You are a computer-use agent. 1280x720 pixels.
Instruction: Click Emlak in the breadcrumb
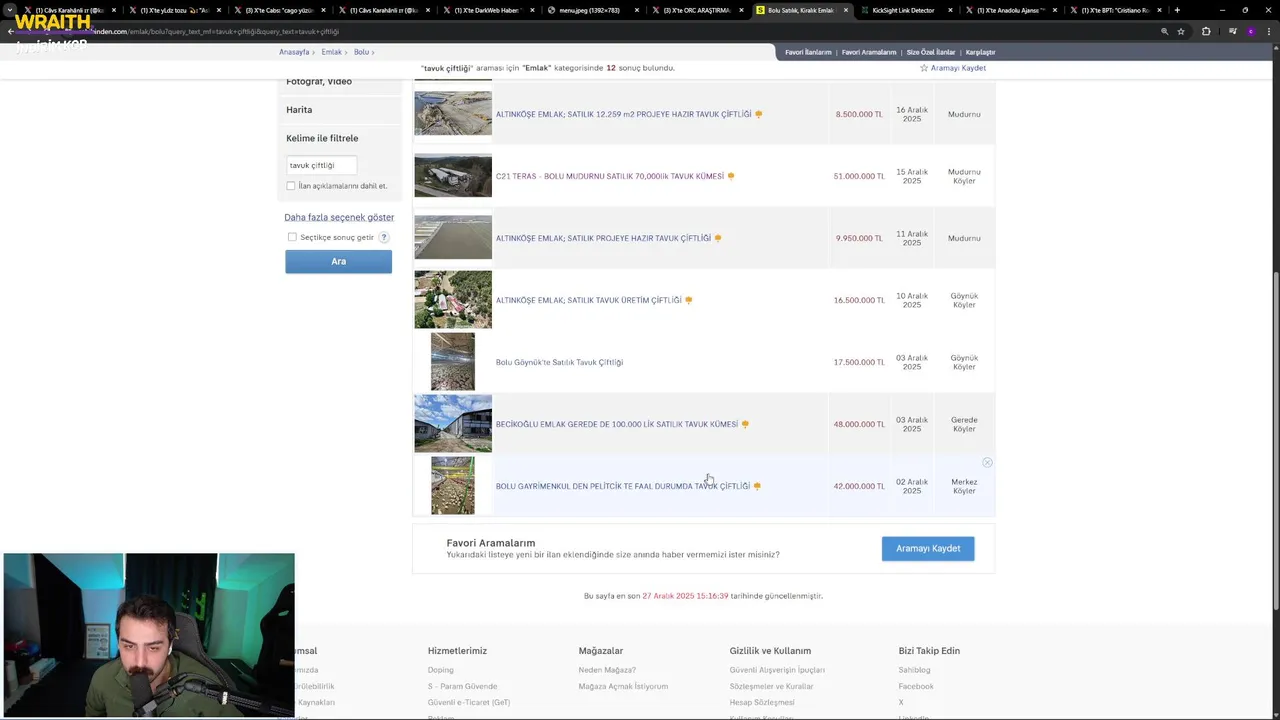331,52
